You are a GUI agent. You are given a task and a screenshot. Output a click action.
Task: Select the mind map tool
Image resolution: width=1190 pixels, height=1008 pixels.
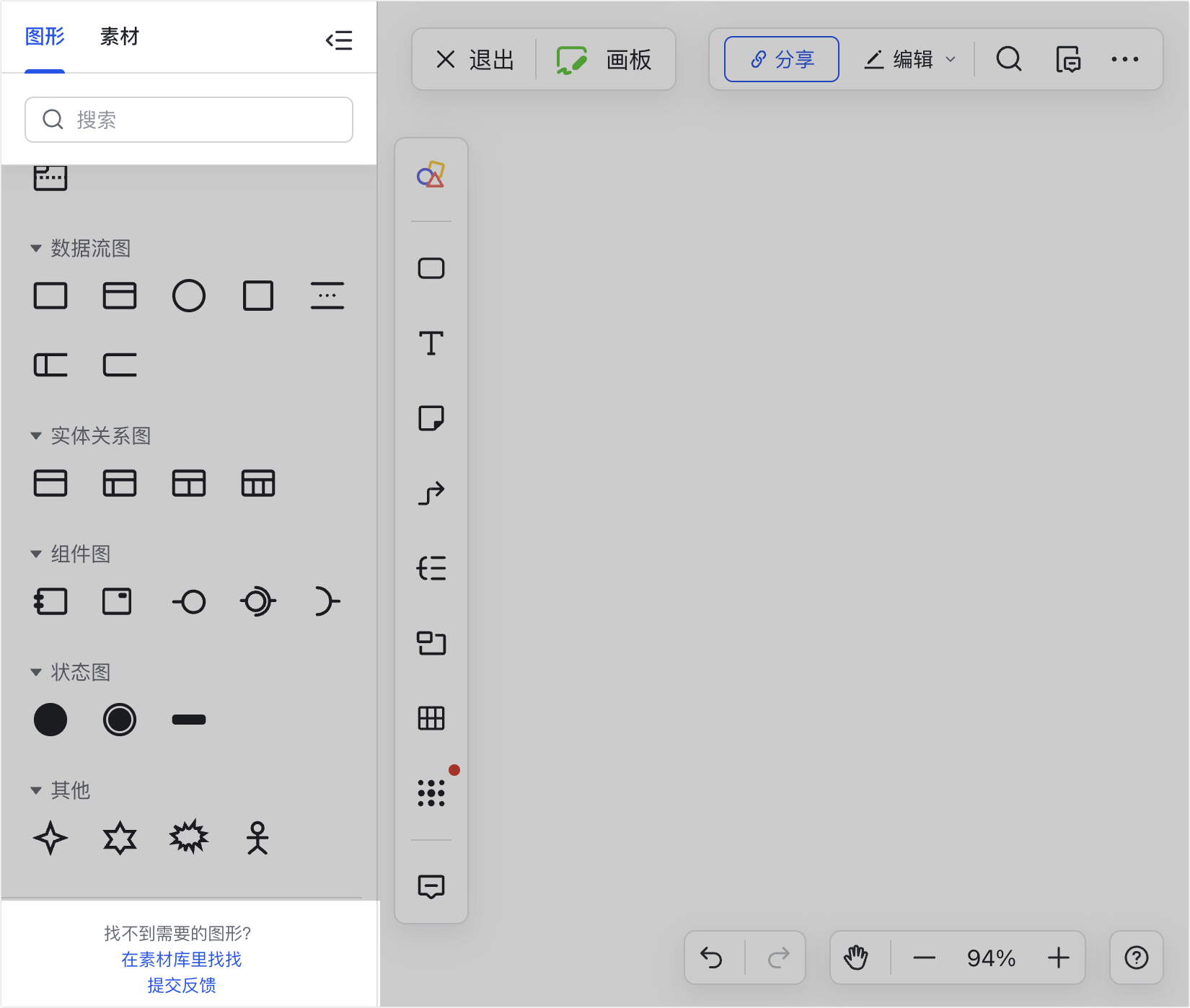[x=431, y=568]
